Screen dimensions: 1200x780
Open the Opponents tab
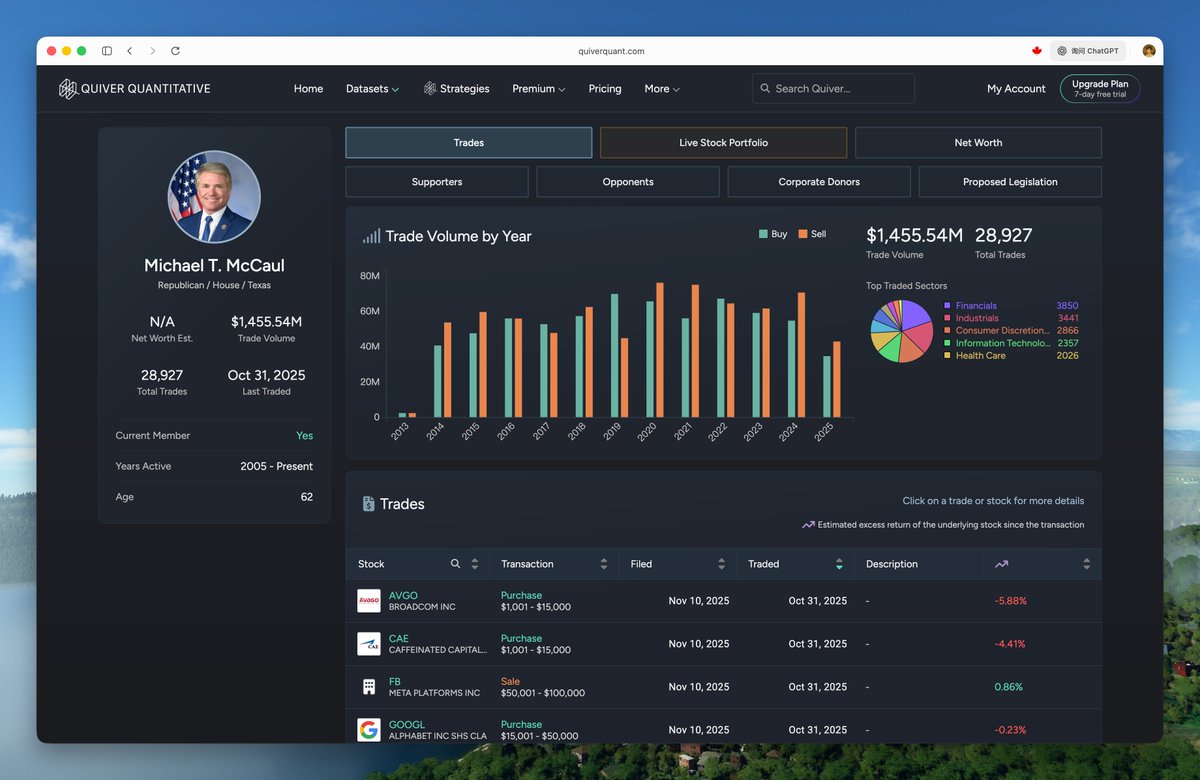pyautogui.click(x=628, y=182)
